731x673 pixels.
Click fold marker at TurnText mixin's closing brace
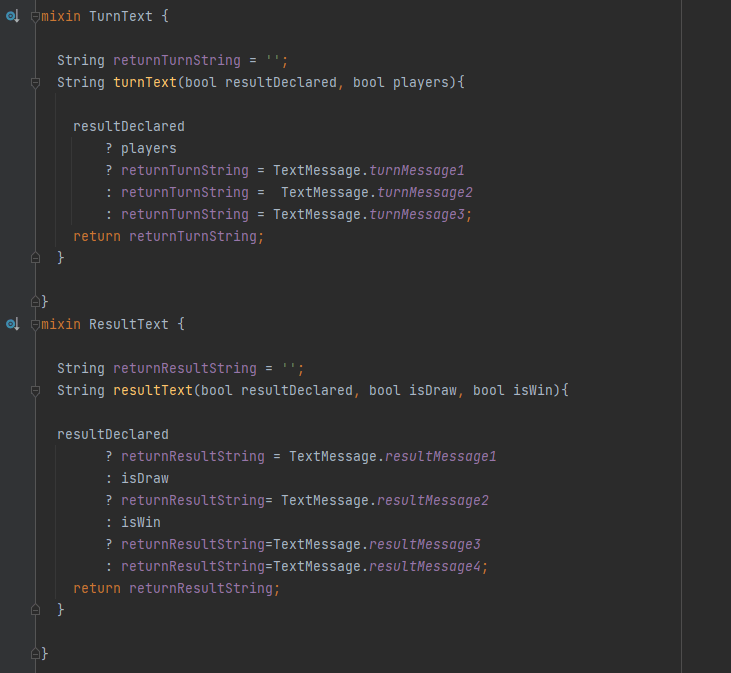[35, 301]
